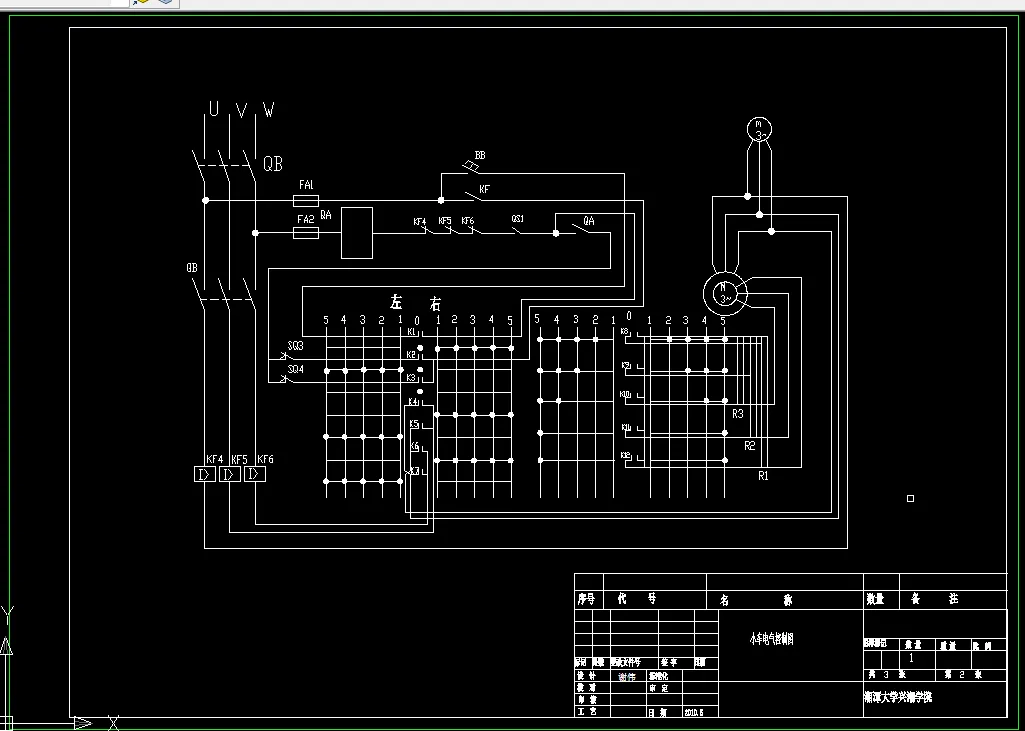Select the 名称 column header
Viewport: 1025px width, 731px height.
pyautogui.click(x=756, y=600)
